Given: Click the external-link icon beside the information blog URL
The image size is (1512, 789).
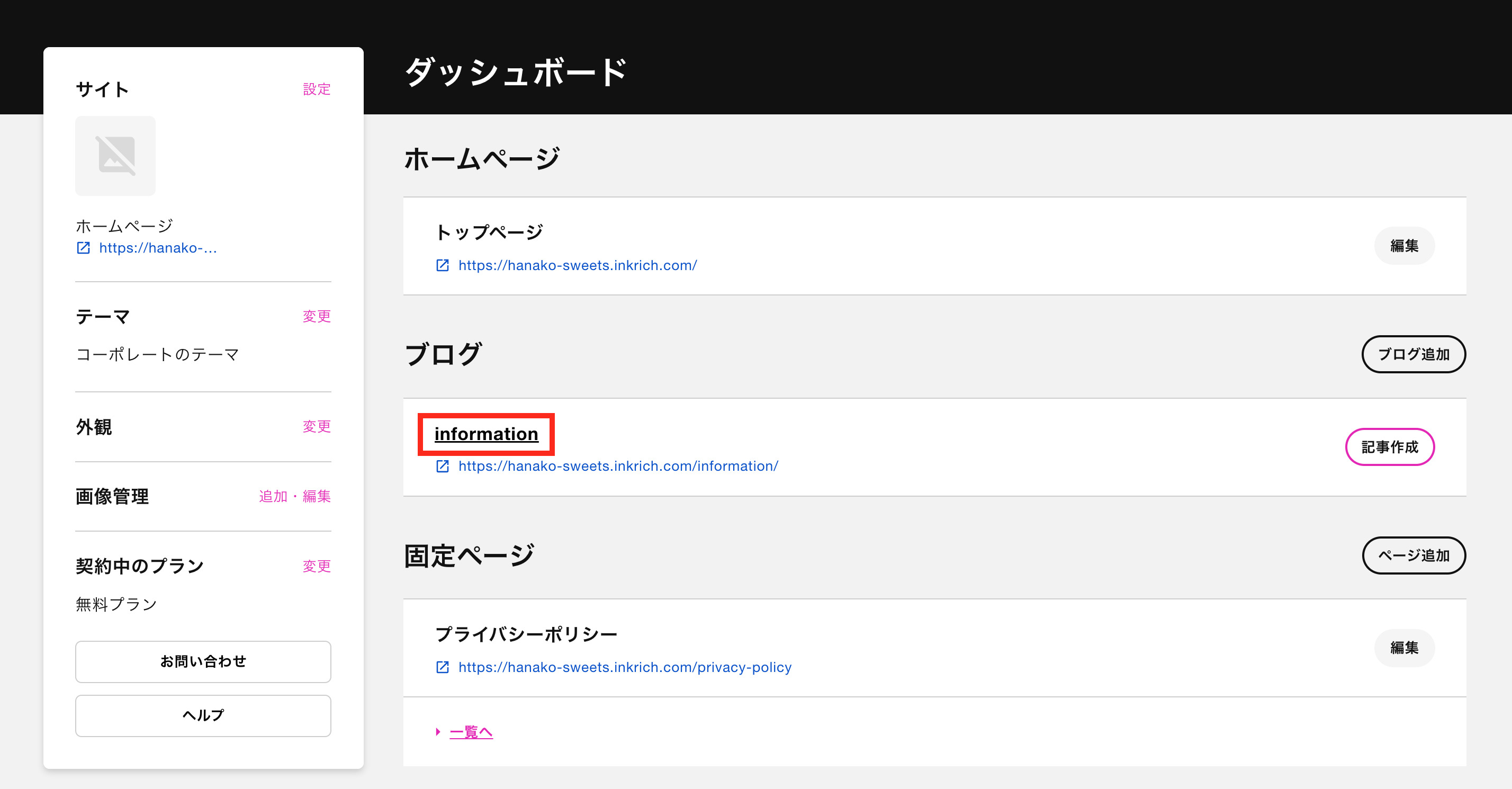Looking at the screenshot, I should point(443,466).
